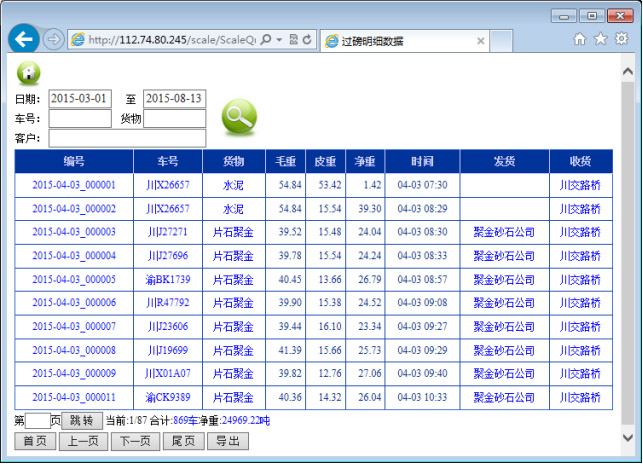Click gross weight value 41.39
Image resolution: width=643 pixels, height=464 pixels.
click(x=290, y=350)
